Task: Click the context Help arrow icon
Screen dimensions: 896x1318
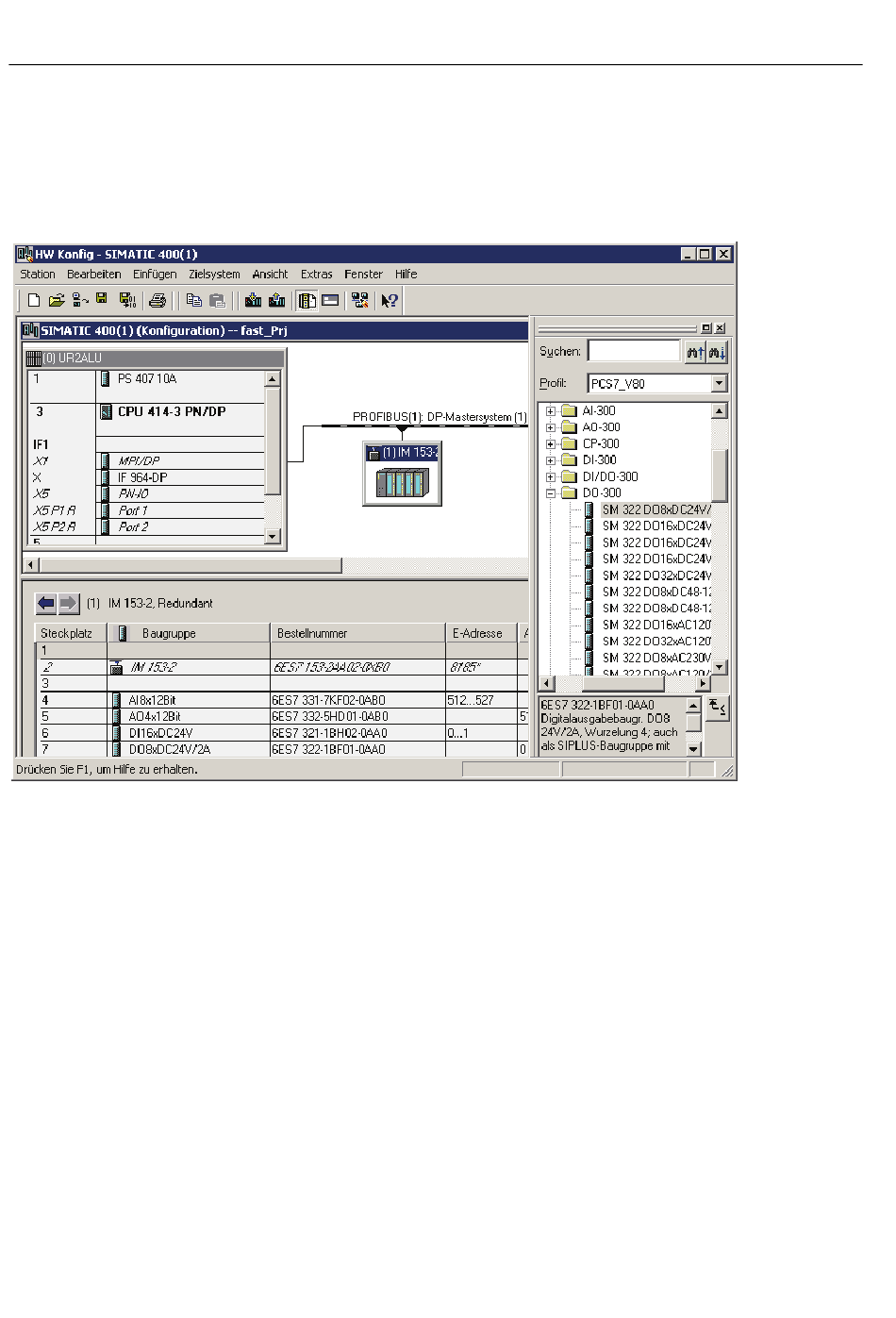Action: (x=390, y=301)
